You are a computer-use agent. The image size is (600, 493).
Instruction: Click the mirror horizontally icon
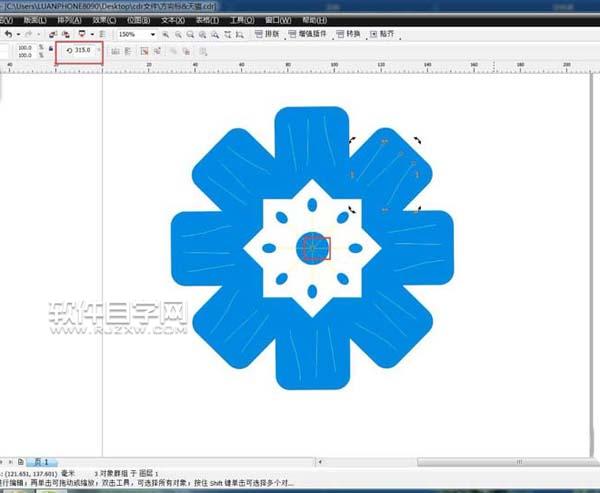[115, 51]
